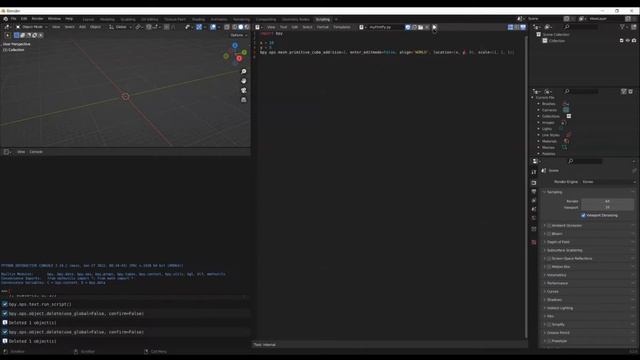Open the console View menu
The height and width of the screenshot is (360, 640).
point(21,152)
